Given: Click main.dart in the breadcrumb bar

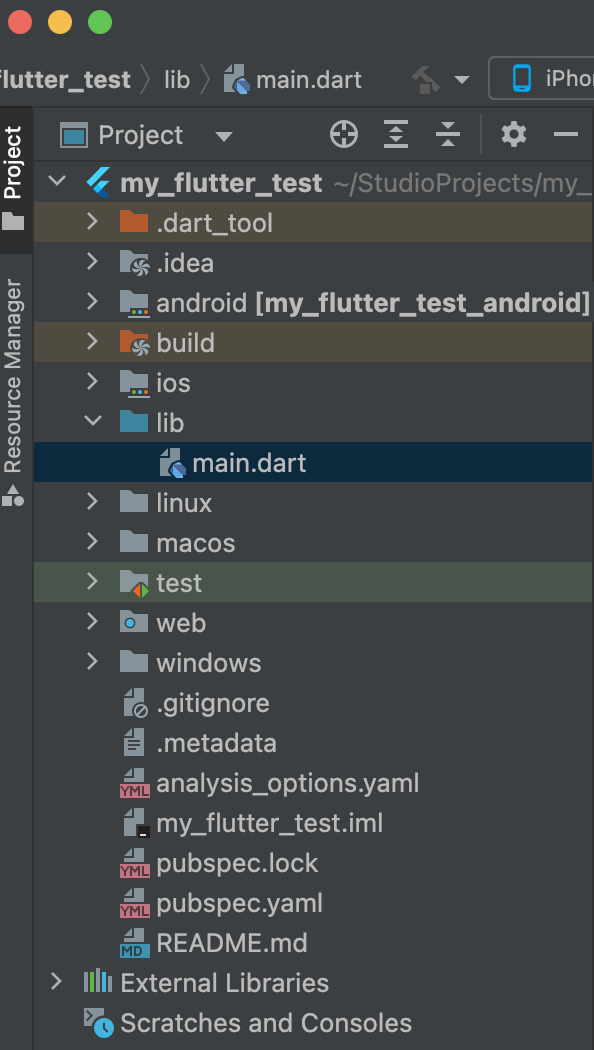Looking at the screenshot, I should (293, 80).
